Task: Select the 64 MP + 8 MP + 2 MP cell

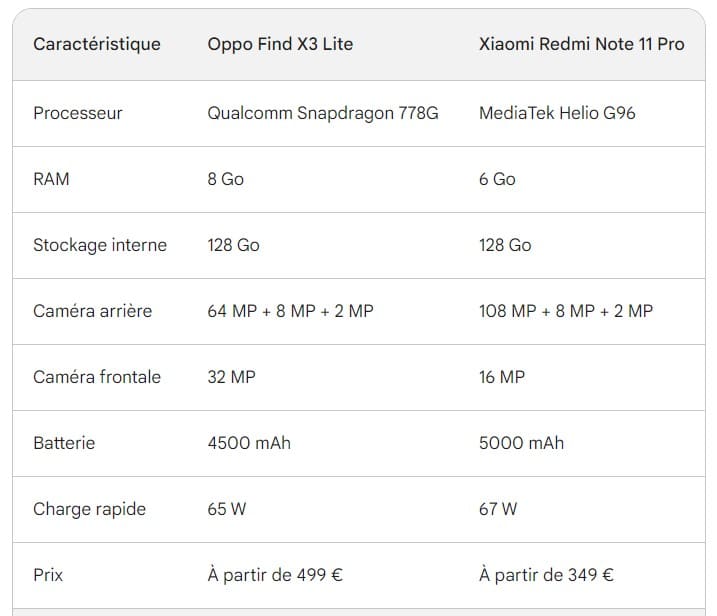Action: (290, 311)
